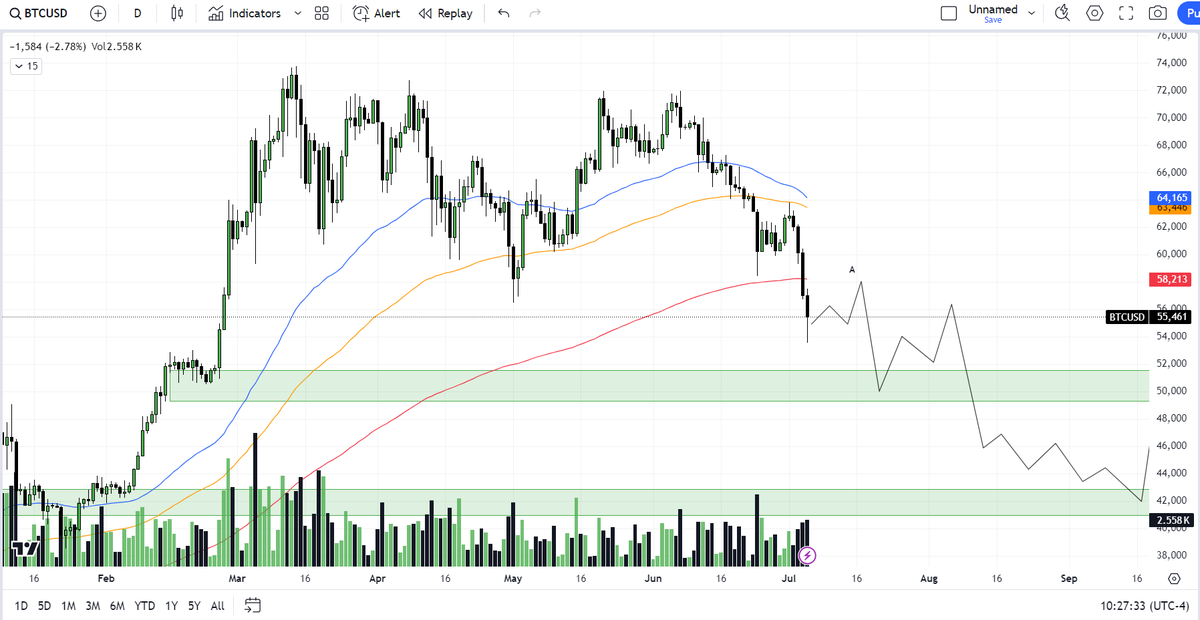1200x620 pixels.
Task: Click the blue 64,165 moving average label
Action: pyautogui.click(x=1172, y=198)
